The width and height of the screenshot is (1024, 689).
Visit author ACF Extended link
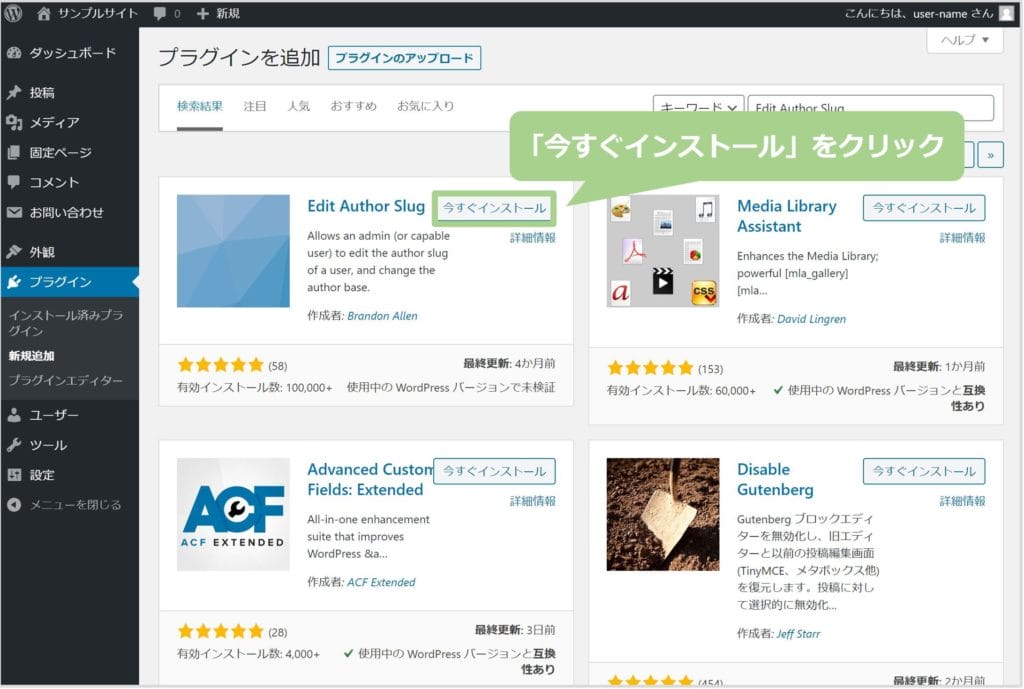point(381,583)
